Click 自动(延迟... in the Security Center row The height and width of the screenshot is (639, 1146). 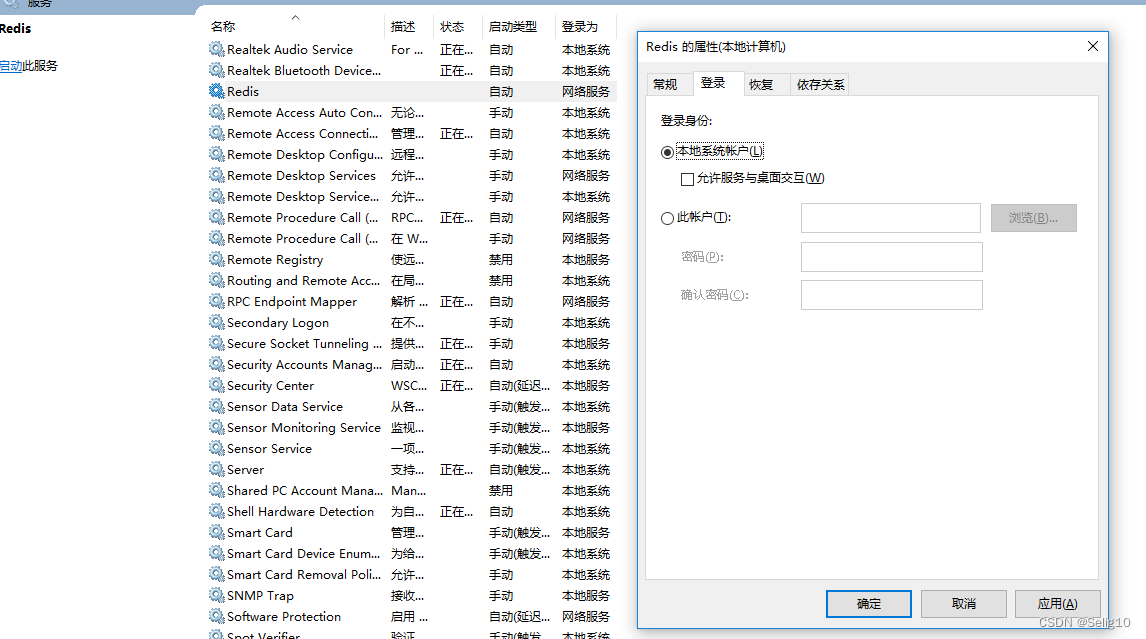(x=519, y=385)
